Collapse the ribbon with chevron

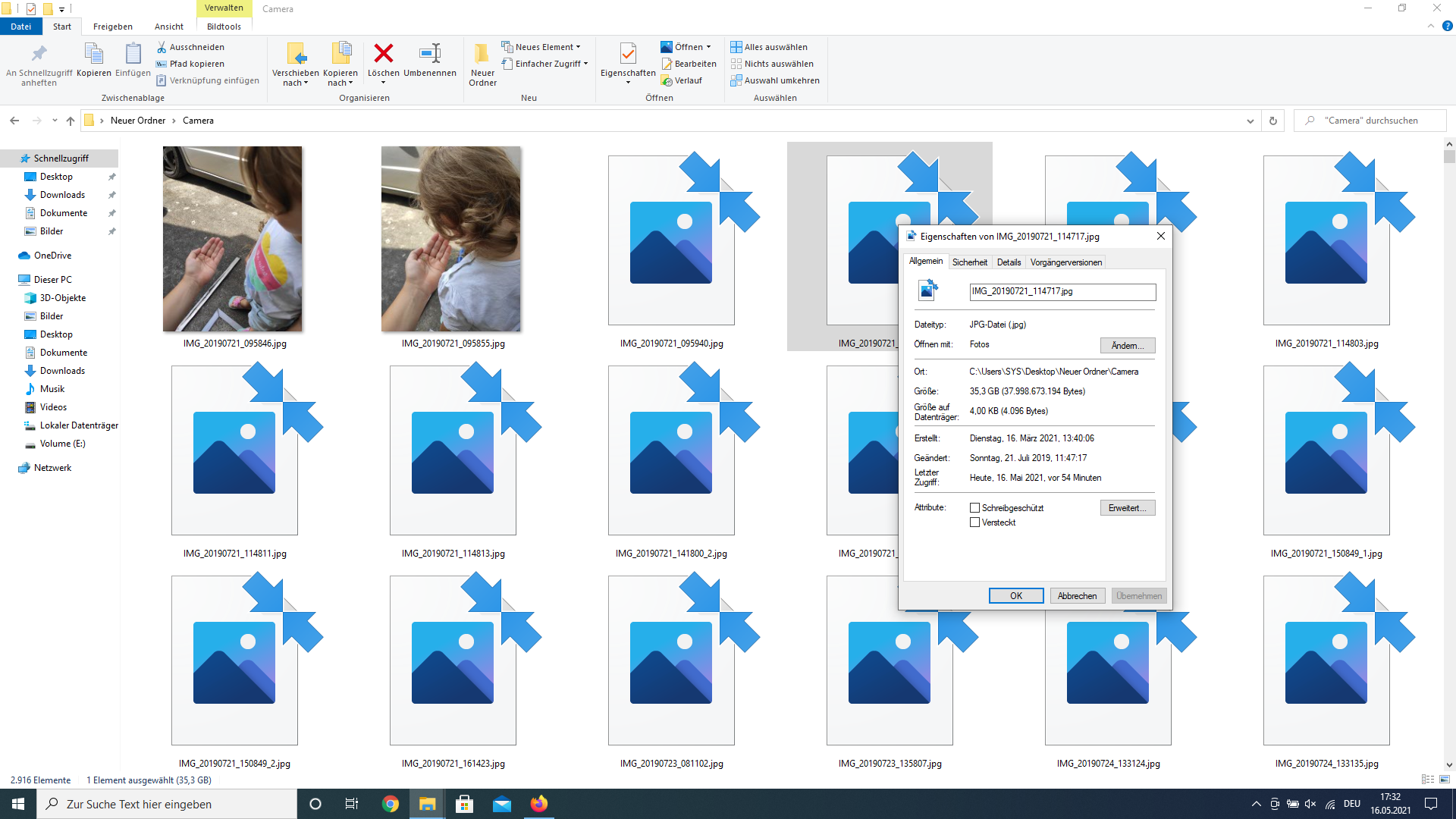pyautogui.click(x=1431, y=26)
